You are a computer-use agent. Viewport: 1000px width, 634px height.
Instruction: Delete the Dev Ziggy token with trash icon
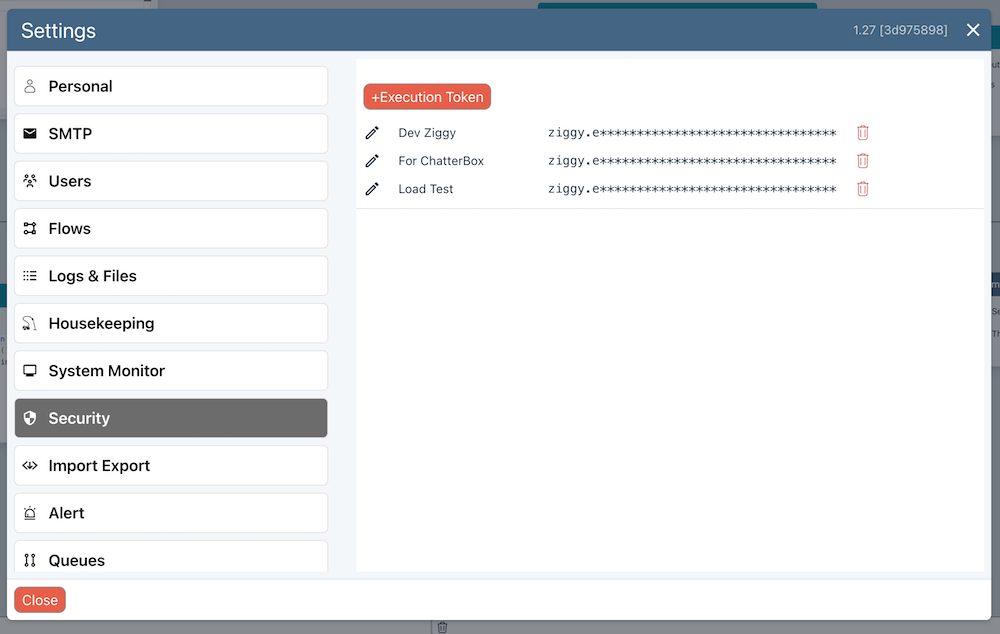click(862, 133)
